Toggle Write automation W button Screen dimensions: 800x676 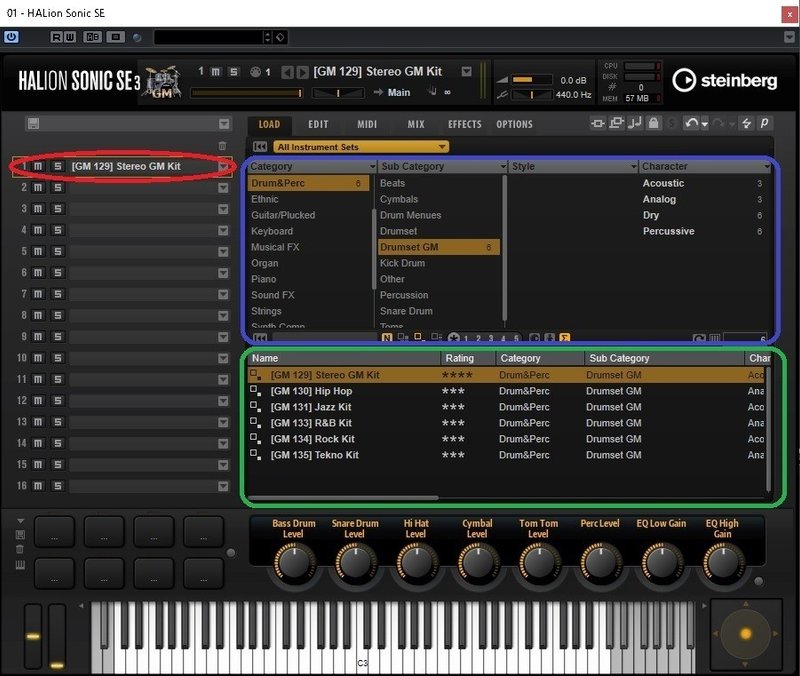70,37
